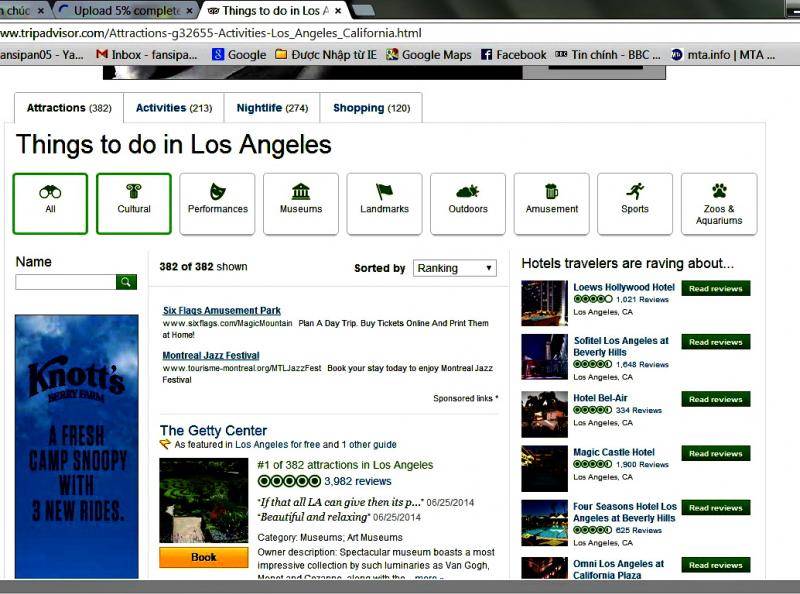The height and width of the screenshot is (594, 800).
Task: Open 1,021 Reviews link for Loews
Action: click(x=642, y=300)
